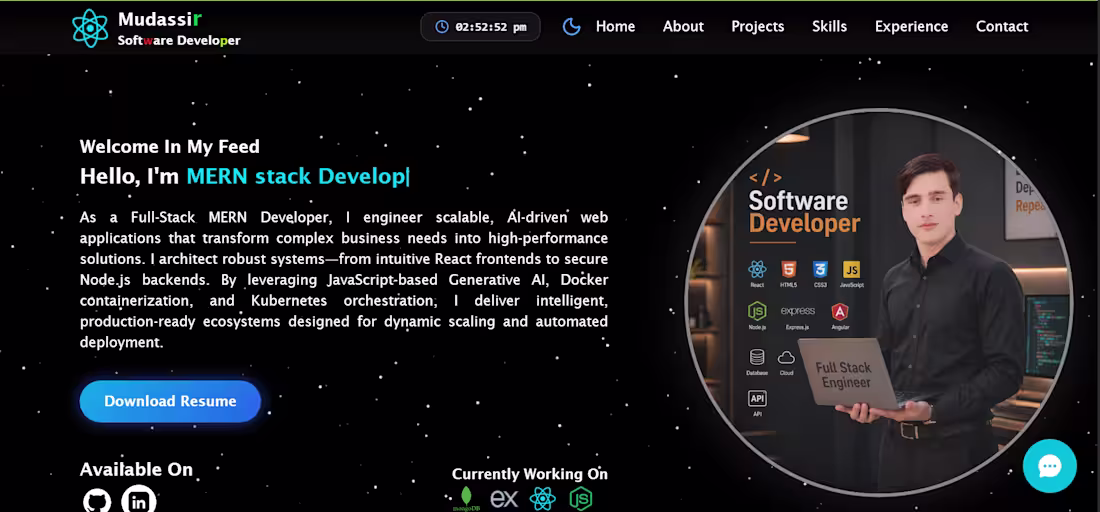Click Mudassir name in header
The width and height of the screenshot is (1100, 512).
(x=160, y=19)
